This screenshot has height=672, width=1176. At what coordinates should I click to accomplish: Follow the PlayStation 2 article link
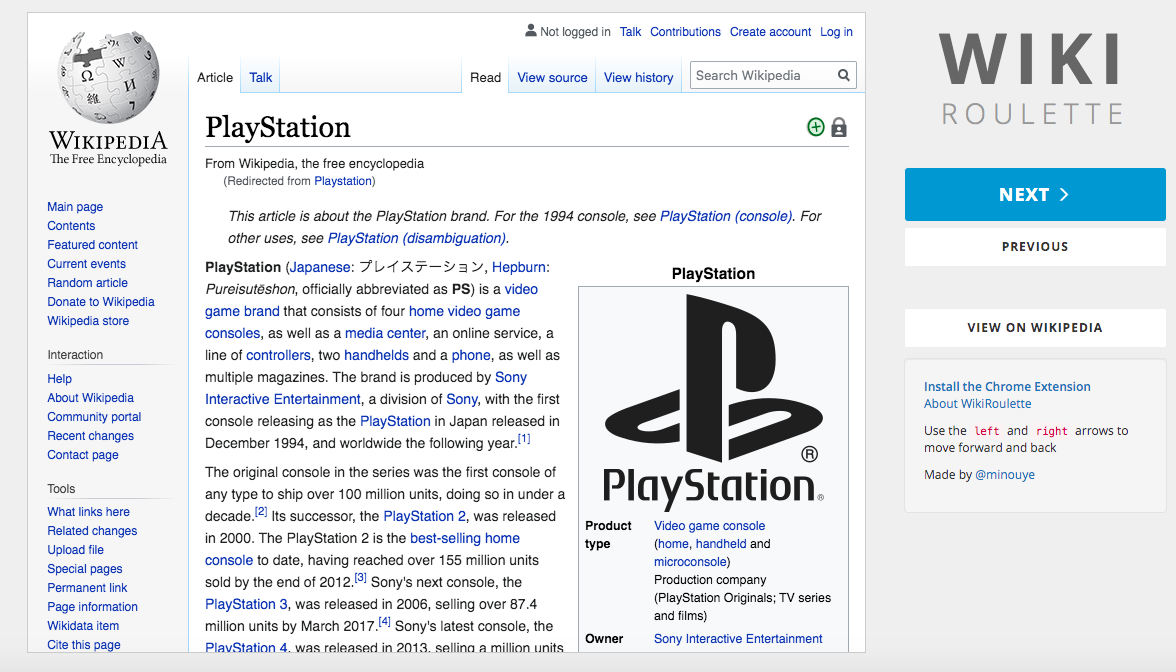[x=424, y=516]
